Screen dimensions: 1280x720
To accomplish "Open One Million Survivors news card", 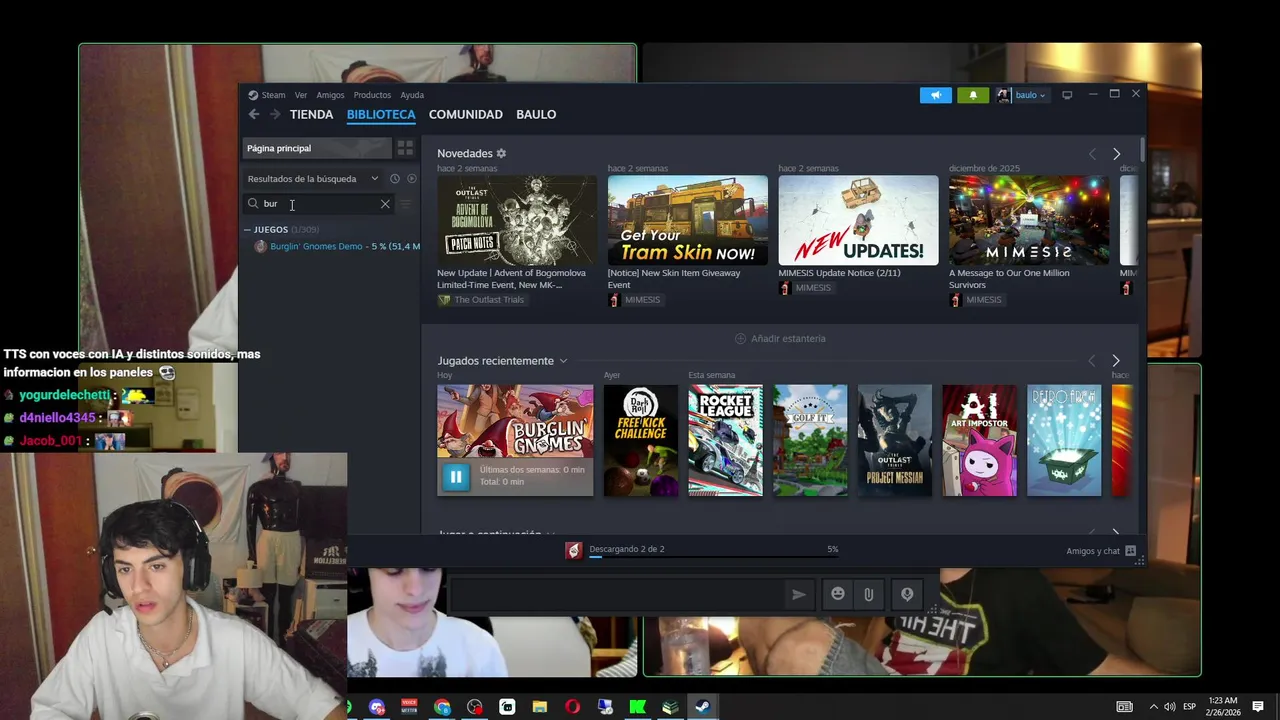I will tap(1029, 220).
